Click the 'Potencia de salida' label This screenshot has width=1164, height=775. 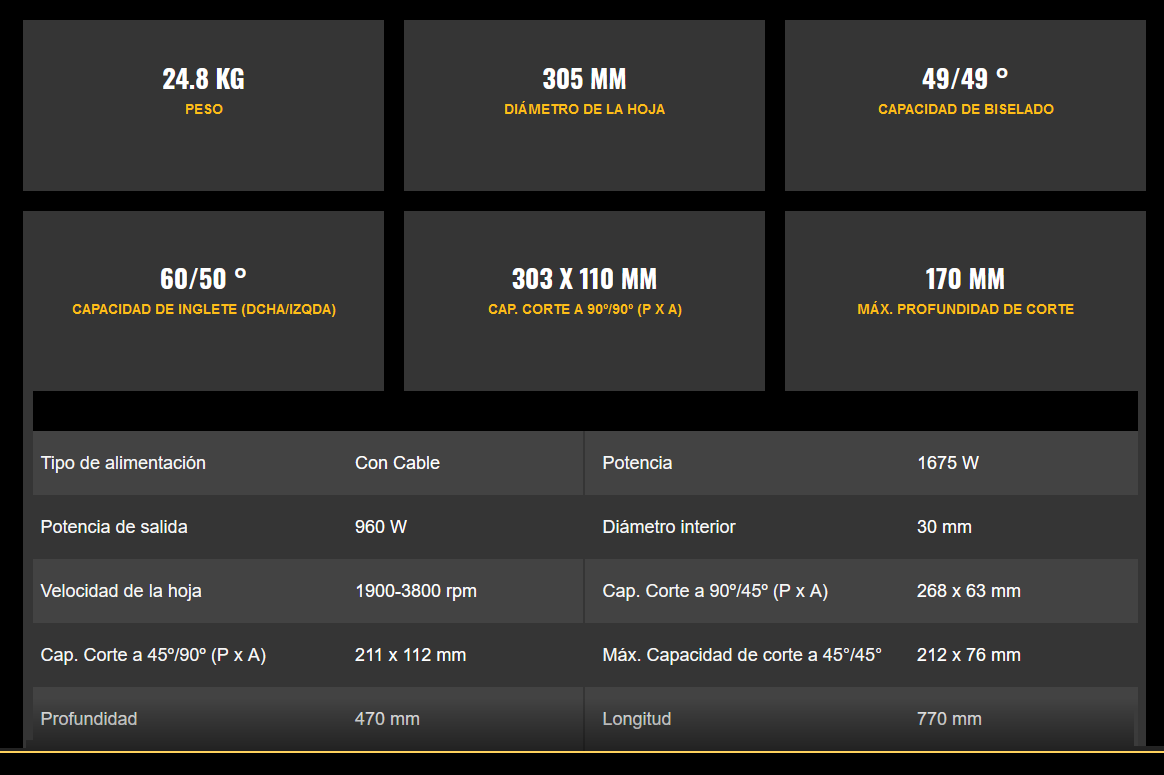(114, 527)
